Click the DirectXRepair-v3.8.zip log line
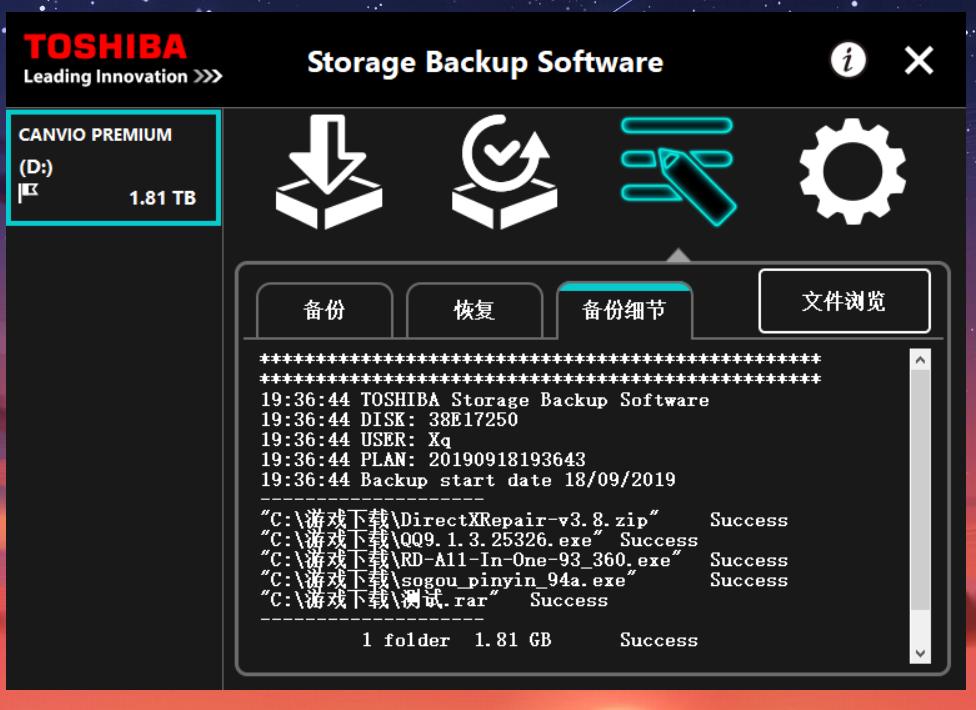976x710 pixels. coord(524,520)
